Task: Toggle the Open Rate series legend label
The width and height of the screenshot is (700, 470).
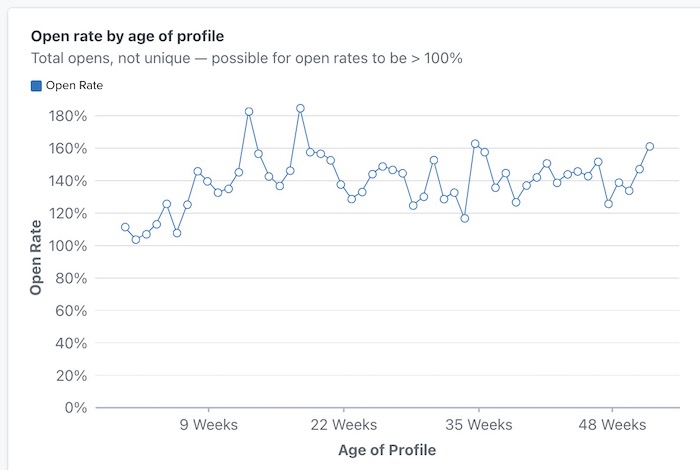Action: 74,86
